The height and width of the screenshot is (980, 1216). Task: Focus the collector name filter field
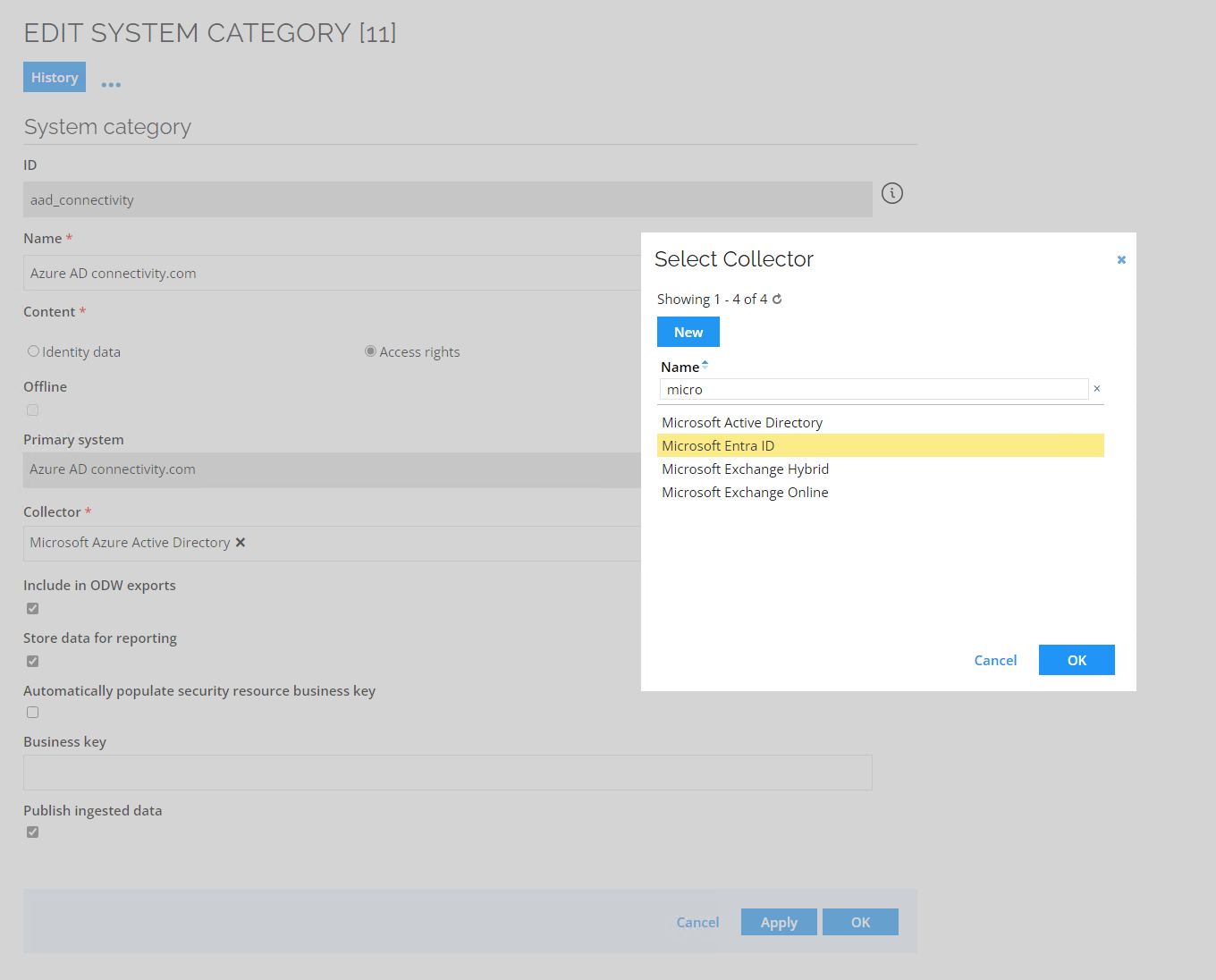point(874,389)
